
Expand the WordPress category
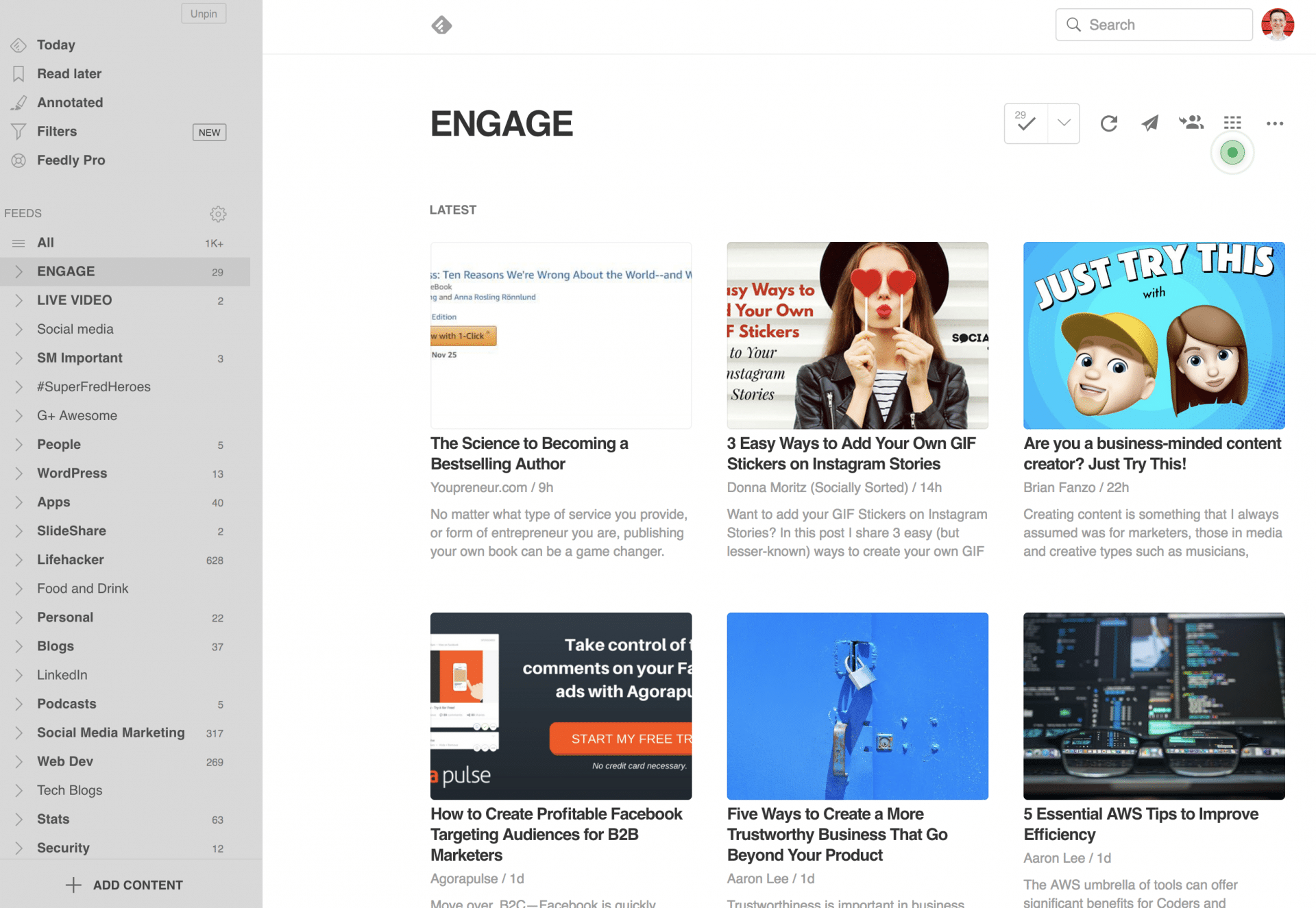19,473
